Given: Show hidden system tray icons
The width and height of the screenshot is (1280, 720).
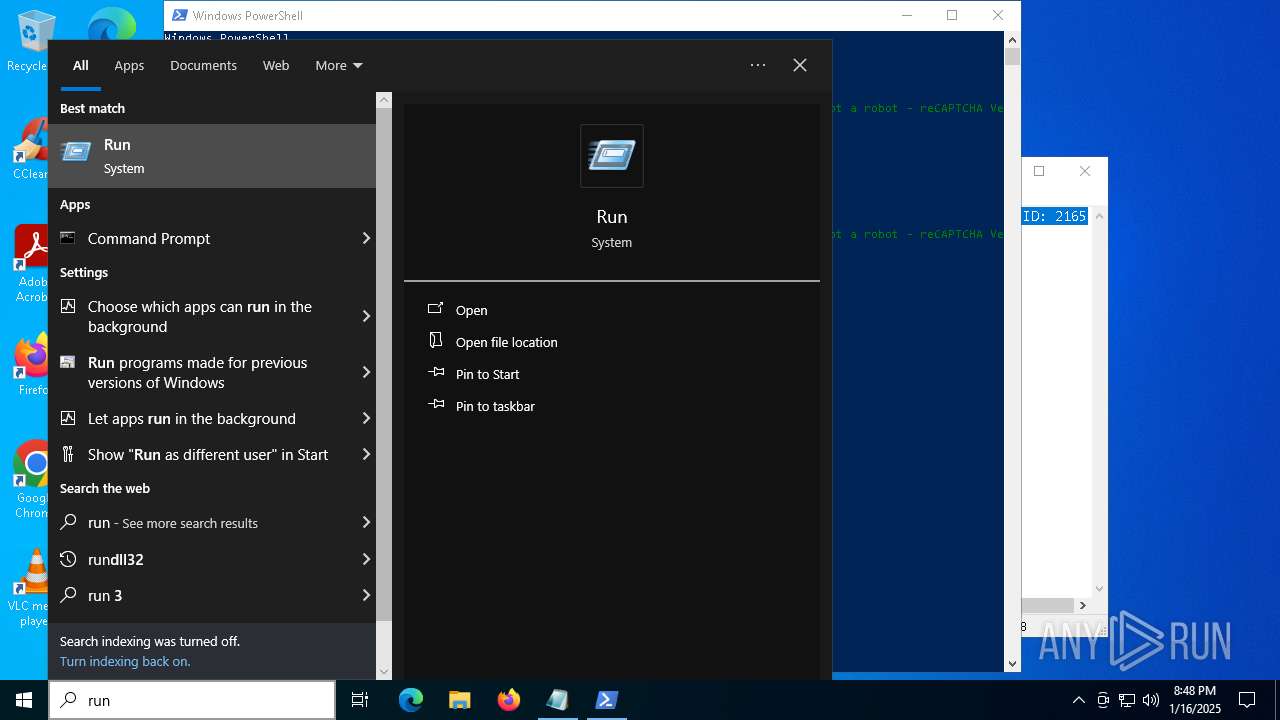Looking at the screenshot, I should pyautogui.click(x=1078, y=700).
